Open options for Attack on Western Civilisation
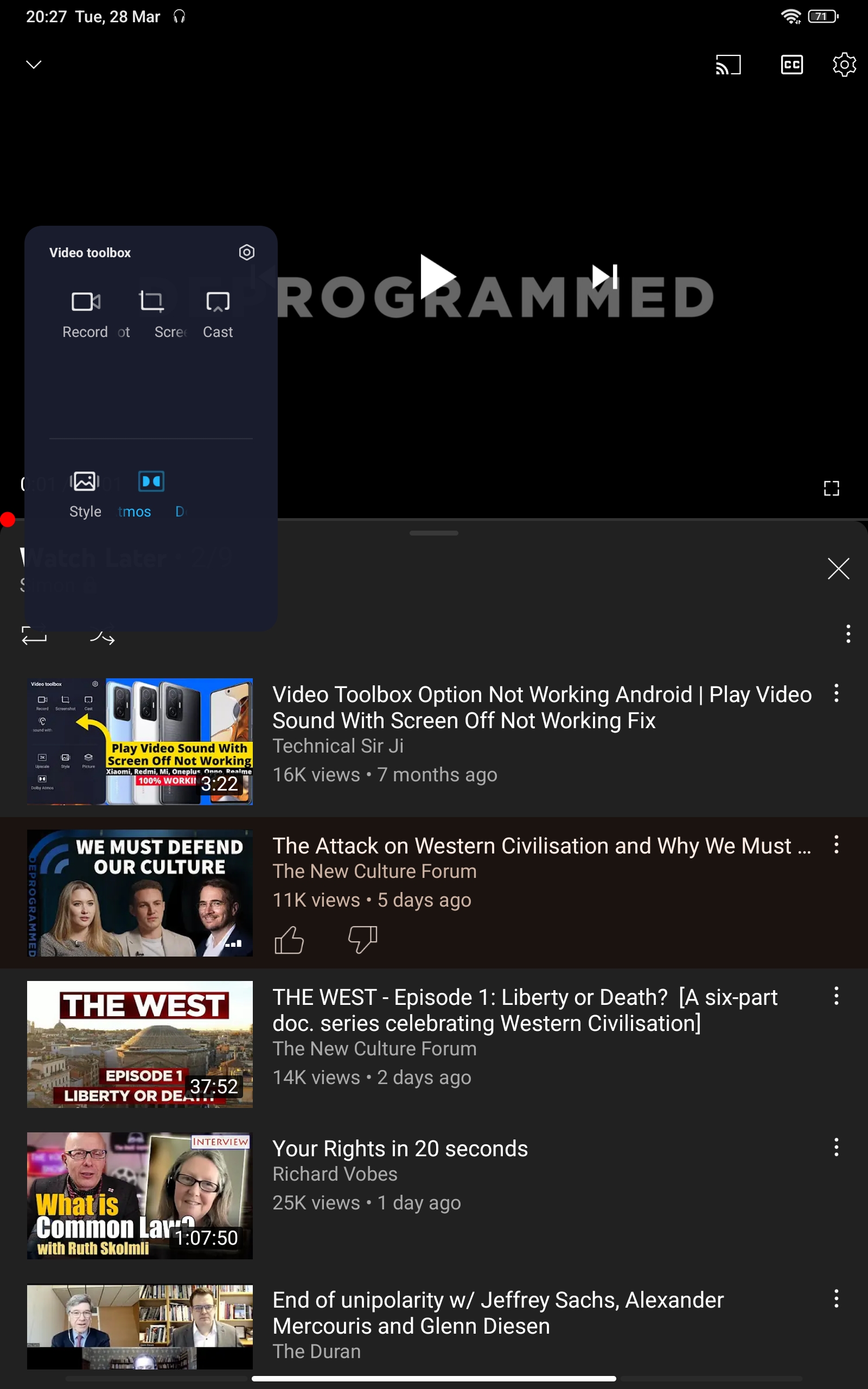This screenshot has height=1389, width=868. coord(837,844)
